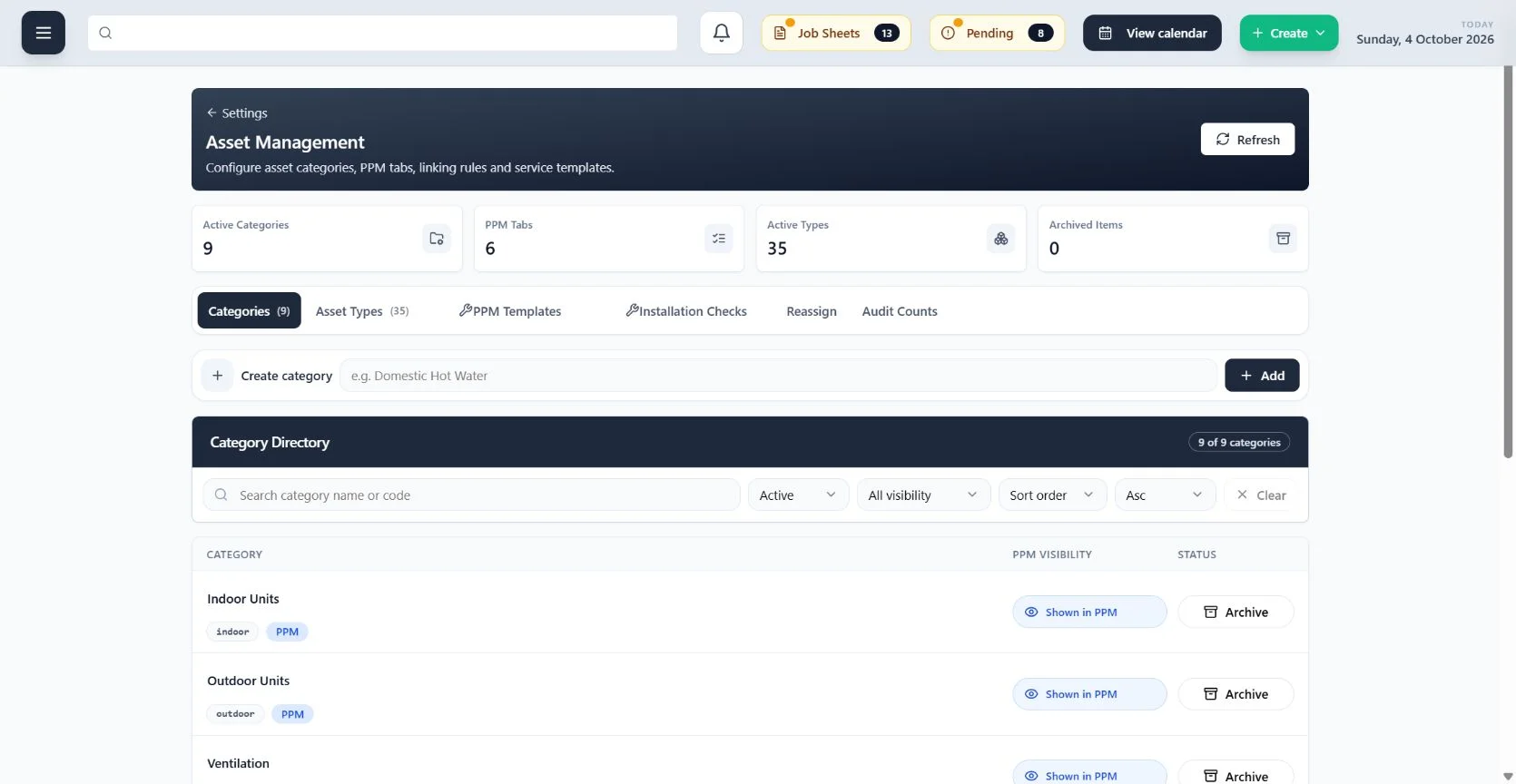
Task: Open the hamburger menu icon
Action: pyautogui.click(x=44, y=33)
